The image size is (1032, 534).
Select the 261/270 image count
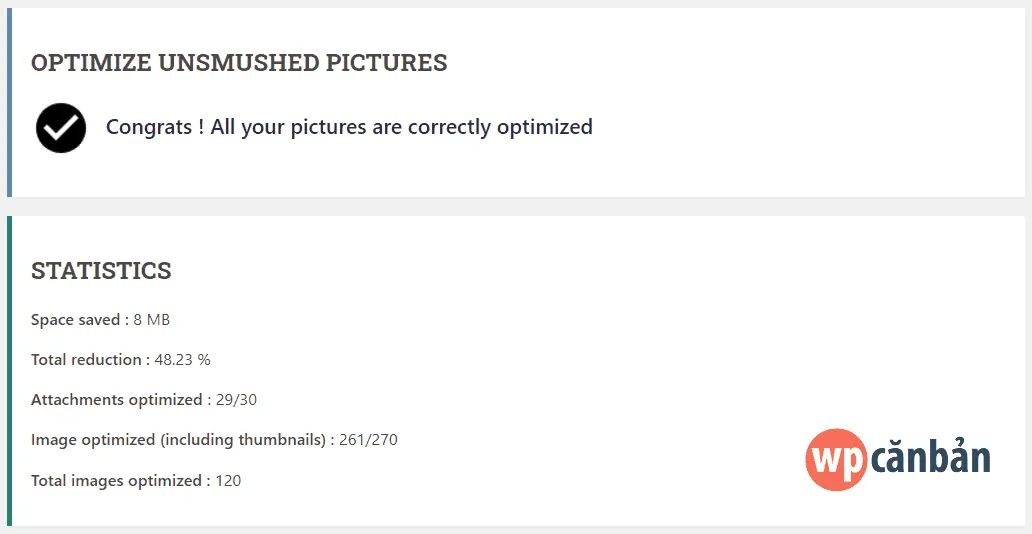pos(369,440)
